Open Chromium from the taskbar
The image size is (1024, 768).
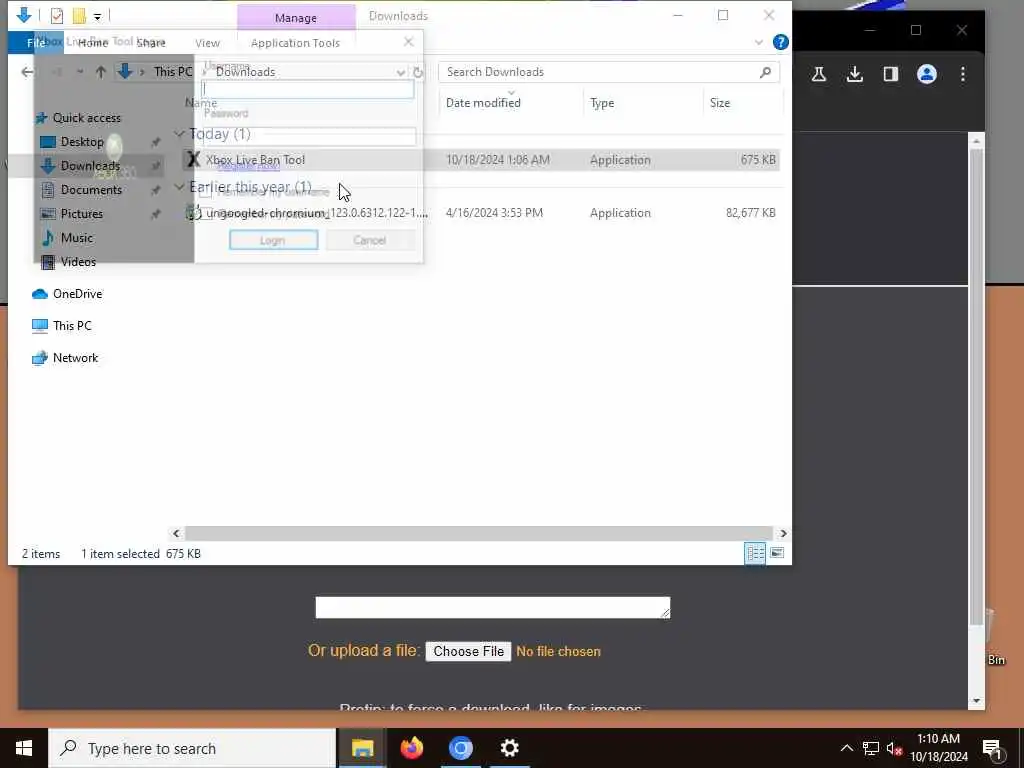(460, 748)
